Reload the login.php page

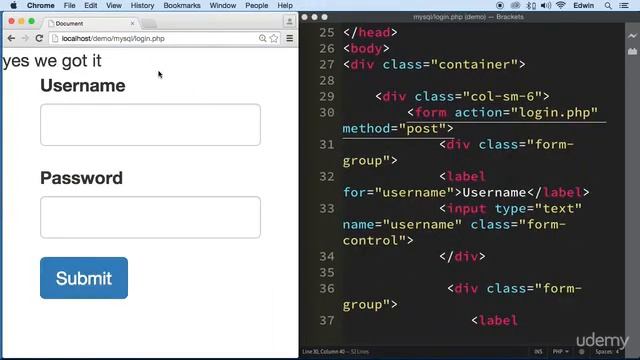click(x=39, y=38)
